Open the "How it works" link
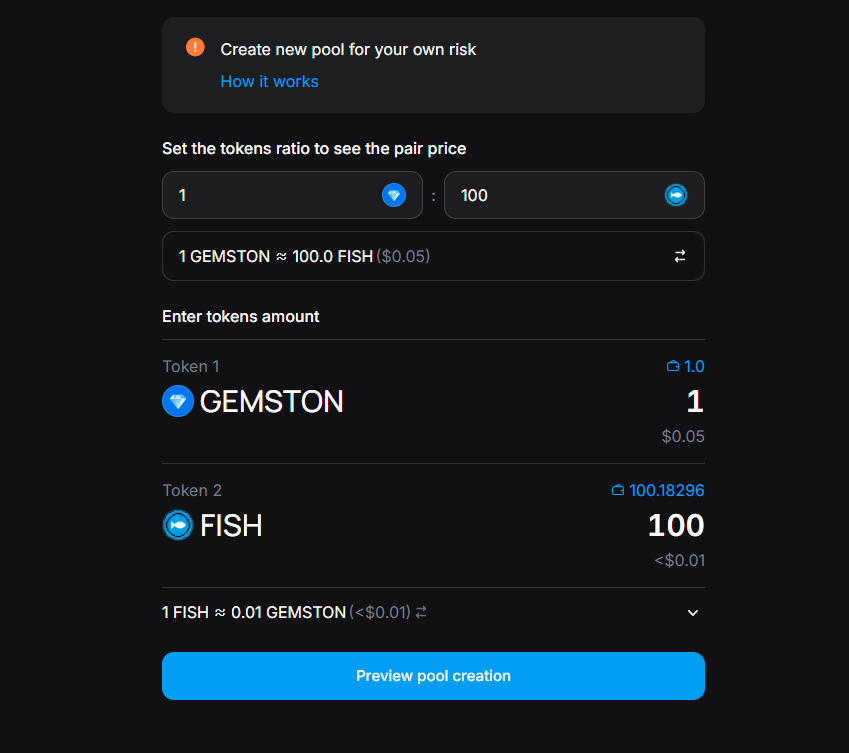The image size is (849, 753). point(269,81)
